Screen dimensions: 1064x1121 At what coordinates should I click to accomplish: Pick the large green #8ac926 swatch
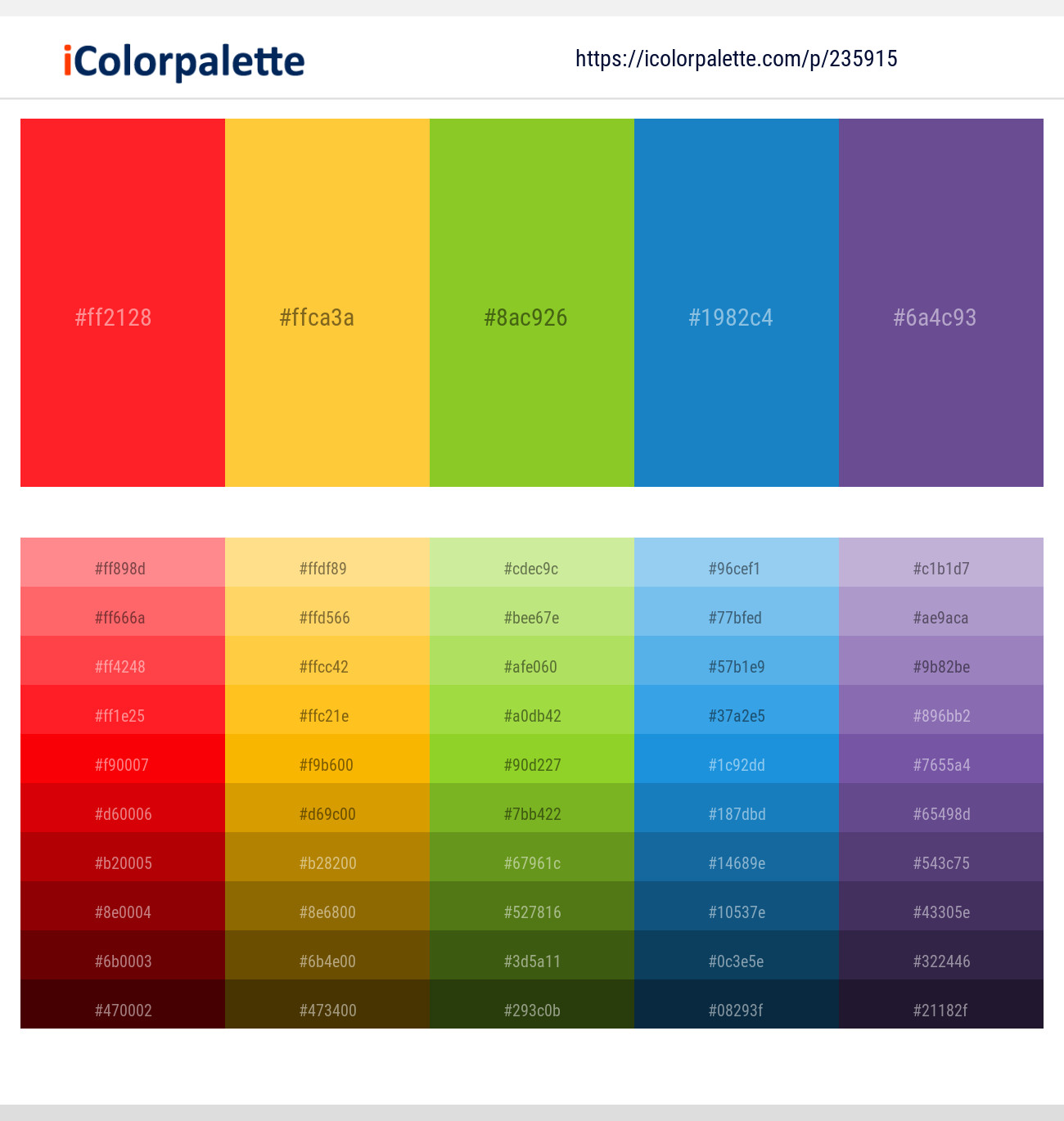[532, 303]
